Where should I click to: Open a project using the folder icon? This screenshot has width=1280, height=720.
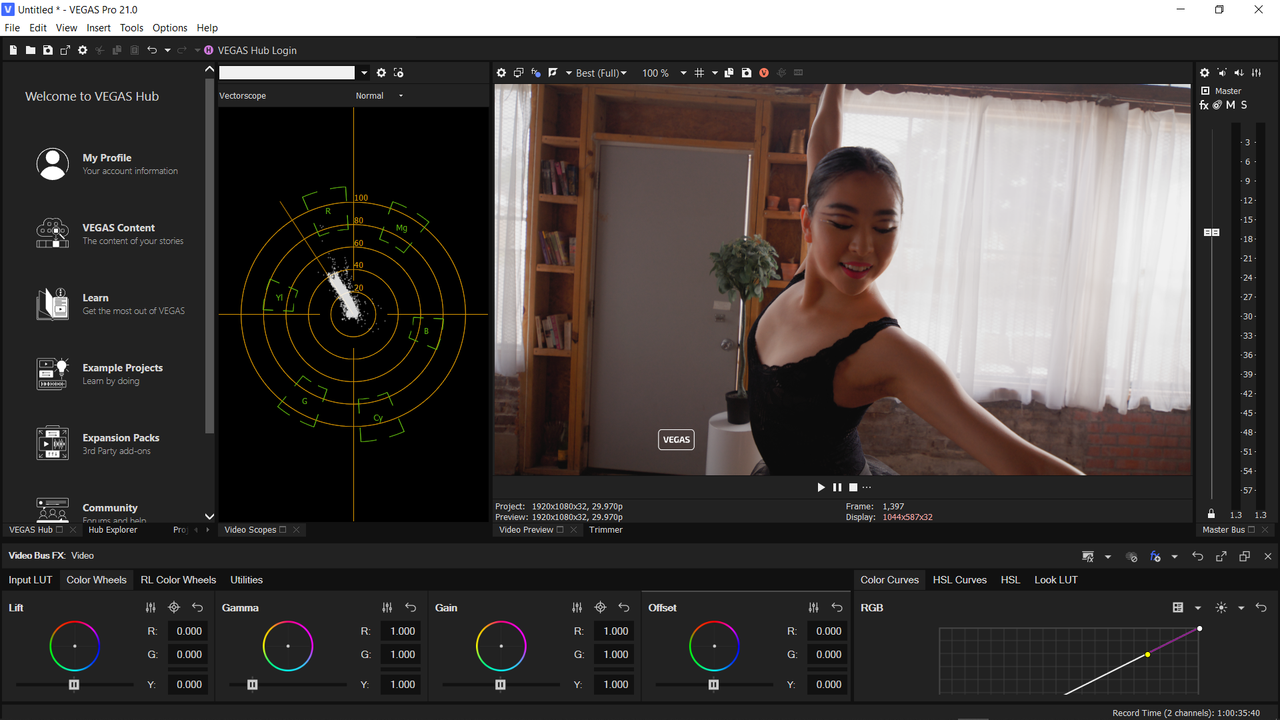[x=30, y=50]
